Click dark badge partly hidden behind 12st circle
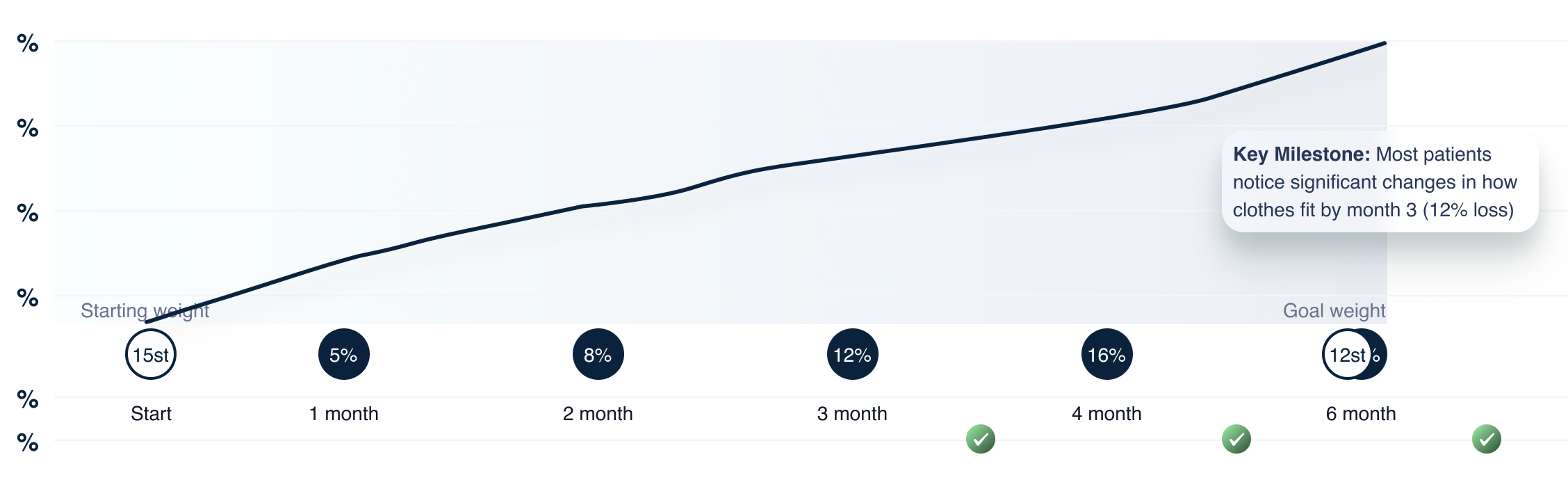This screenshot has height=480, width=1568. coord(1379,355)
